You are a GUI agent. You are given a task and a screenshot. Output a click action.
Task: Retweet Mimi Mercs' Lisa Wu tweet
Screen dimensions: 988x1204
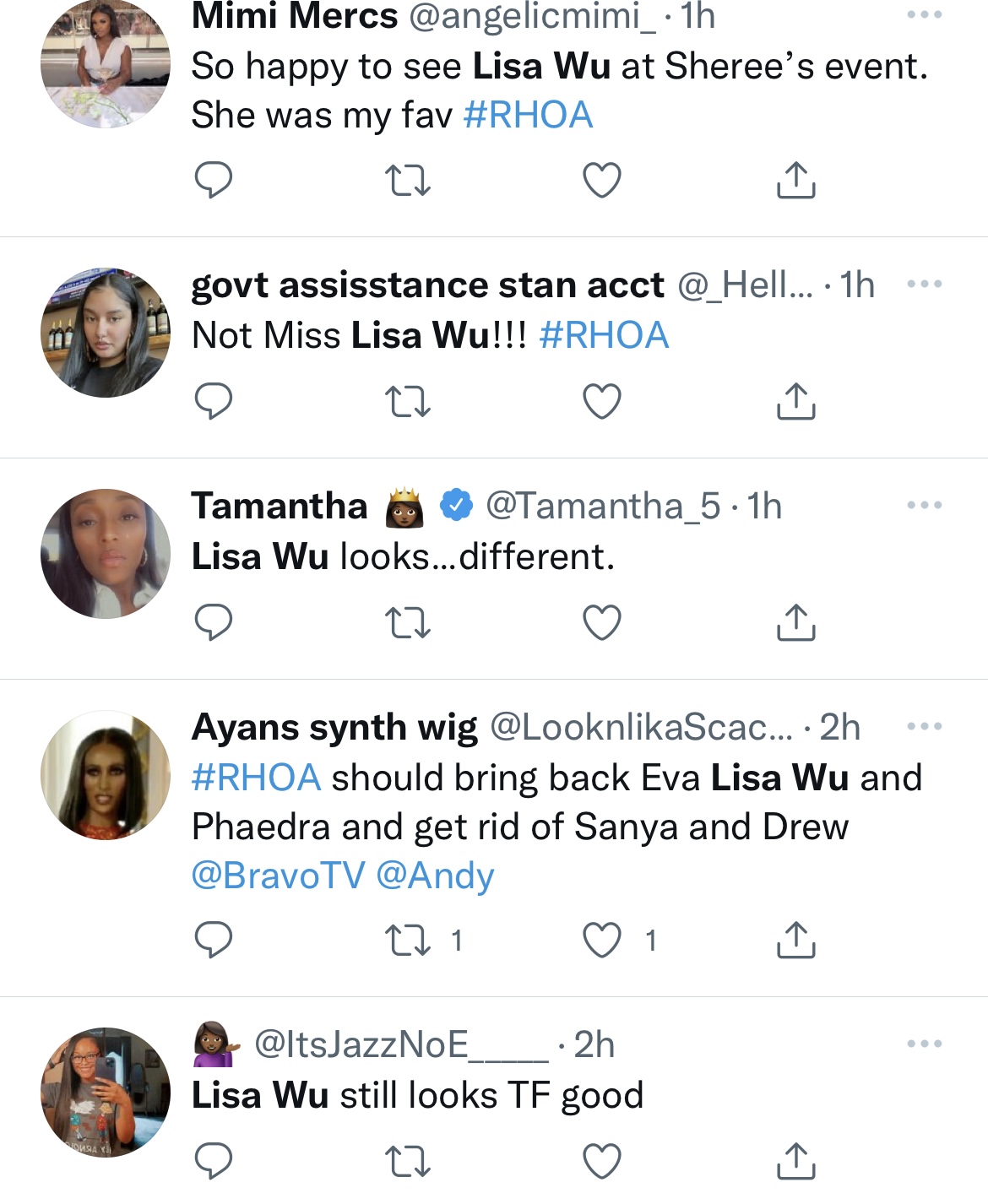(408, 180)
